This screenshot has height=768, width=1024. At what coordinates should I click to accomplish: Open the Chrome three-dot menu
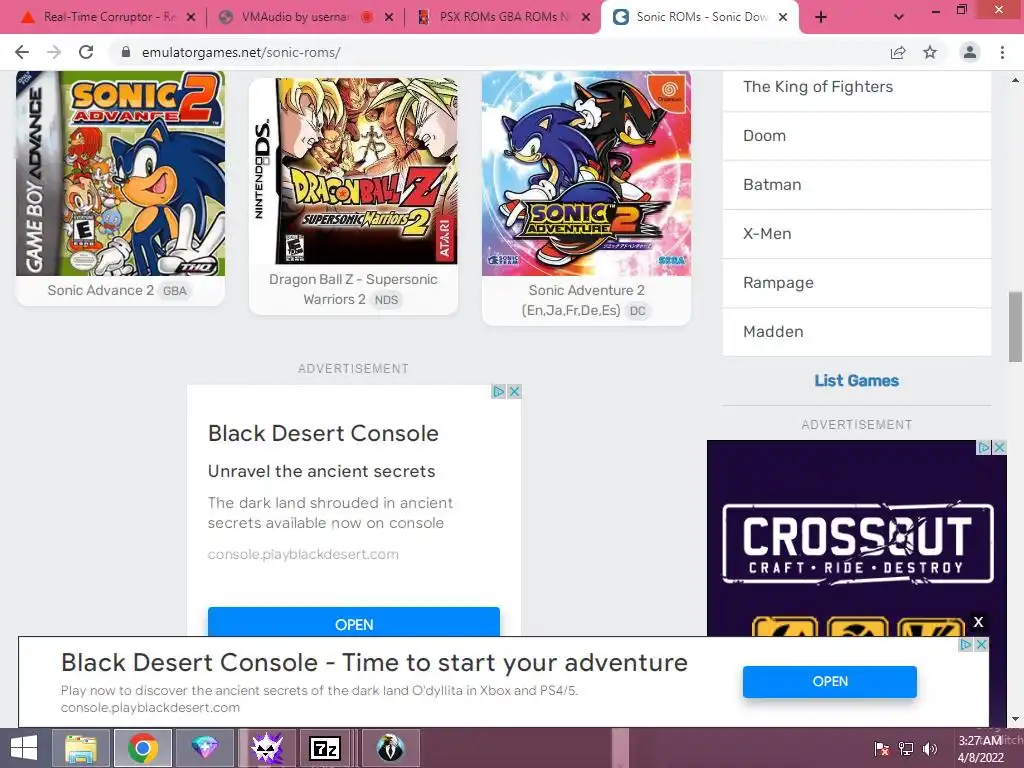[1002, 52]
